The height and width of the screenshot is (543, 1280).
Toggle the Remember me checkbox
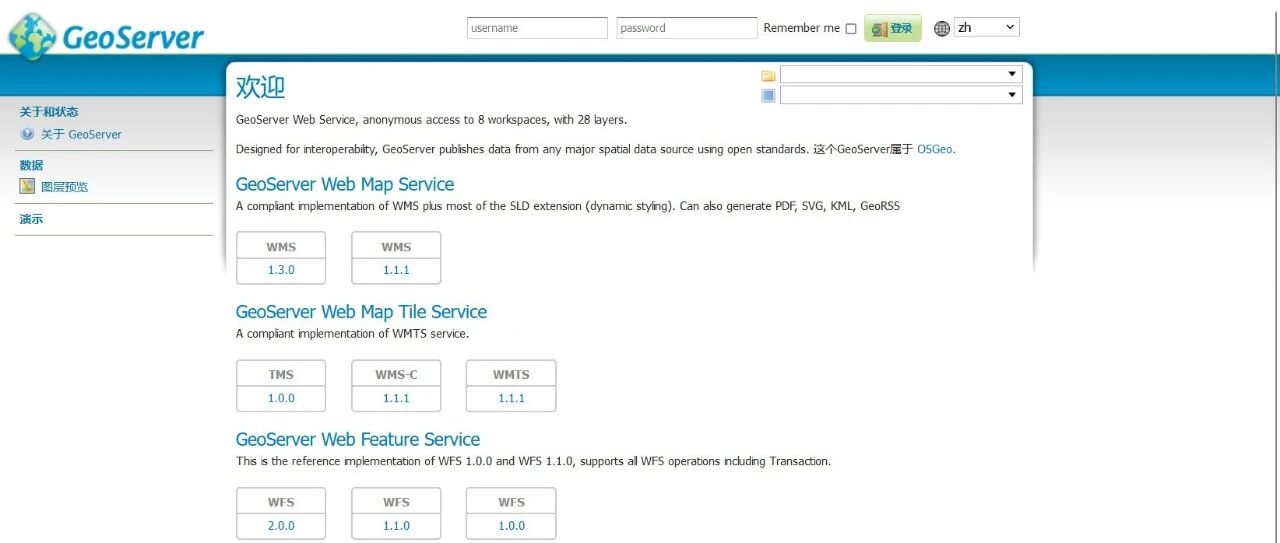(x=851, y=29)
